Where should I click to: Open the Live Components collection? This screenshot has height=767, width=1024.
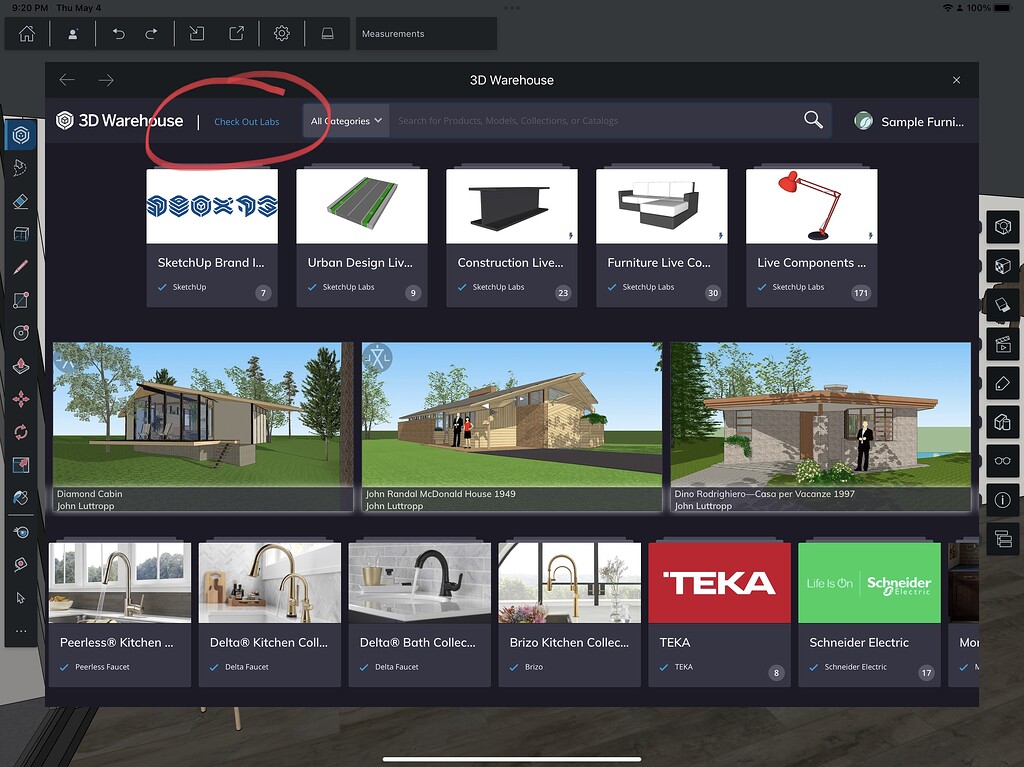pyautogui.click(x=811, y=237)
